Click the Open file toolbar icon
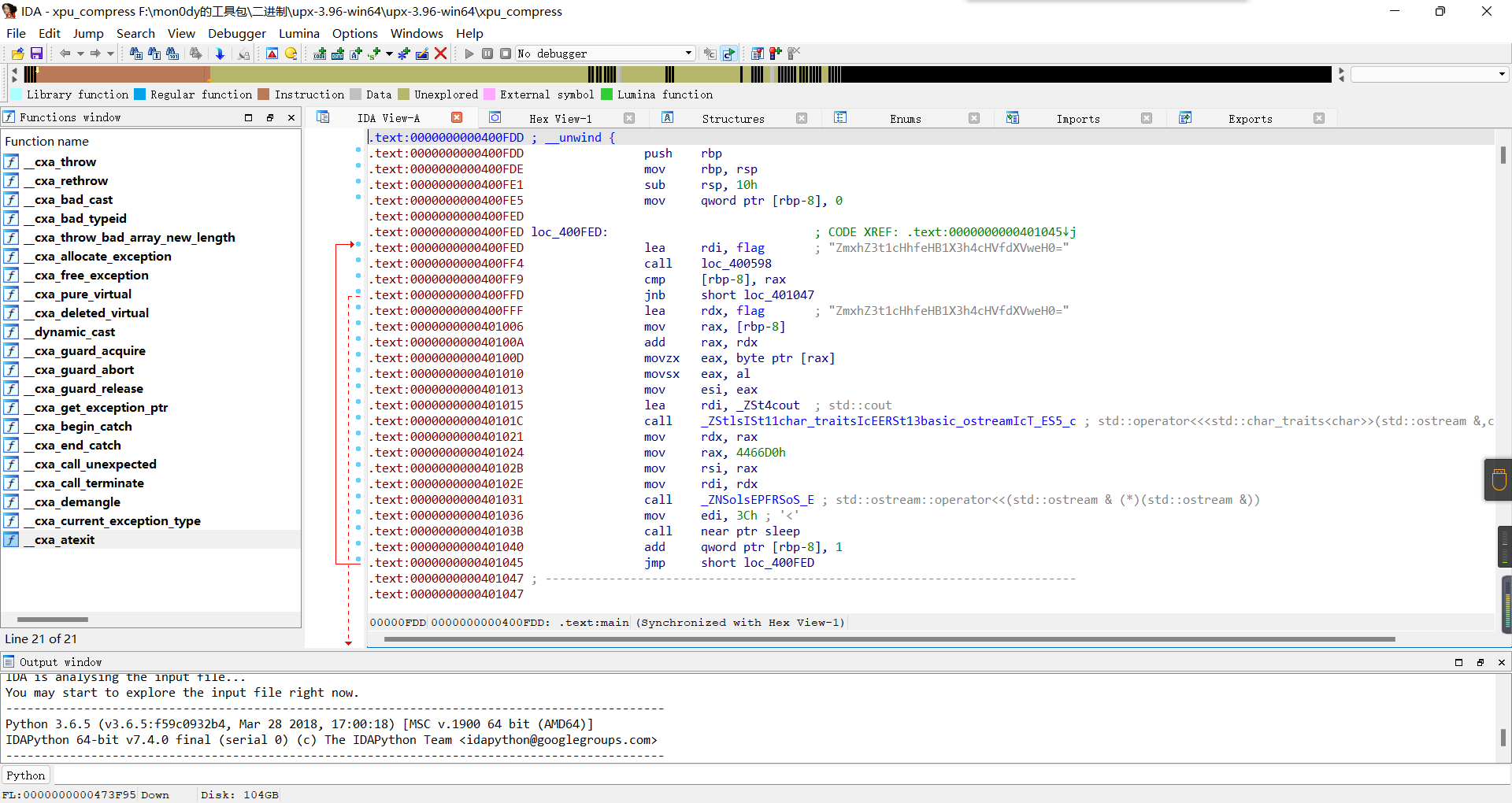The height and width of the screenshot is (803, 1512). click(x=17, y=54)
